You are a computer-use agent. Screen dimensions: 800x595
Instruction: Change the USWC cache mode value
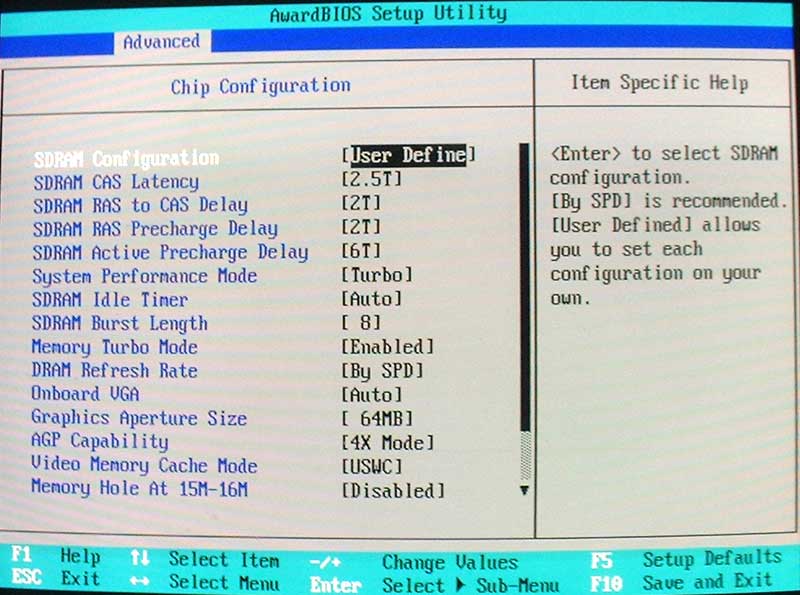(x=372, y=466)
